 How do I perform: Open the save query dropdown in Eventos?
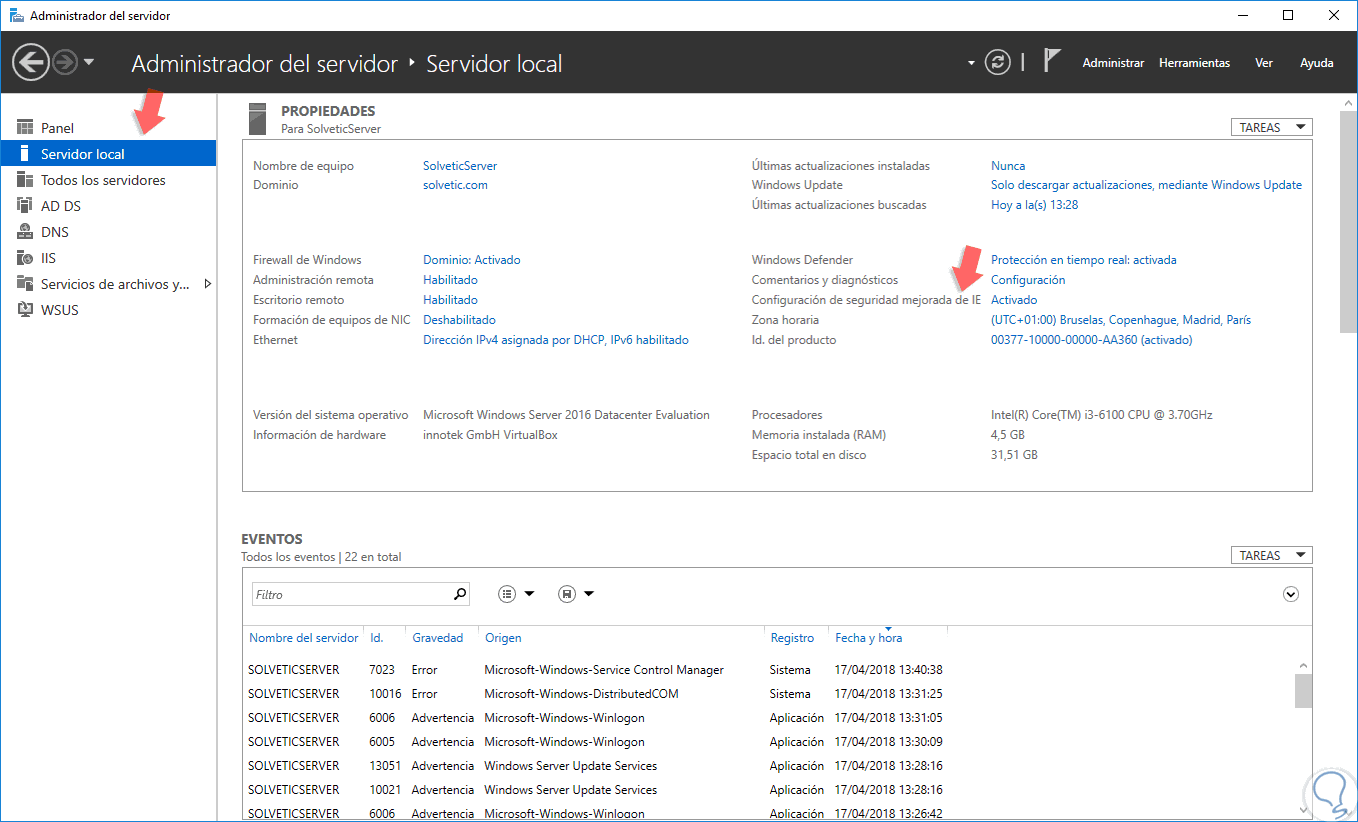coord(576,594)
